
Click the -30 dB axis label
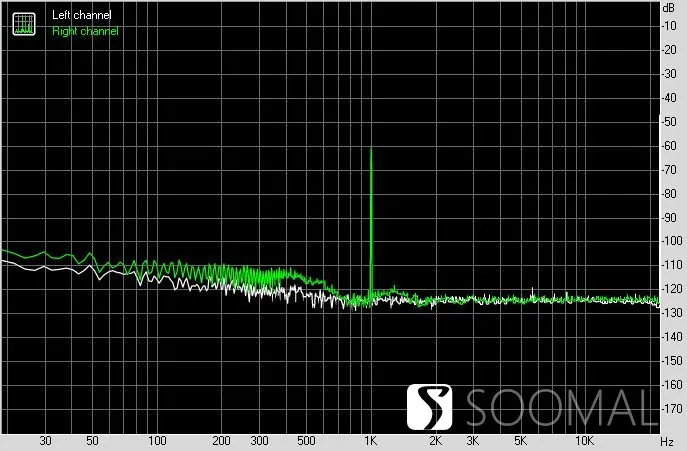[670, 74]
